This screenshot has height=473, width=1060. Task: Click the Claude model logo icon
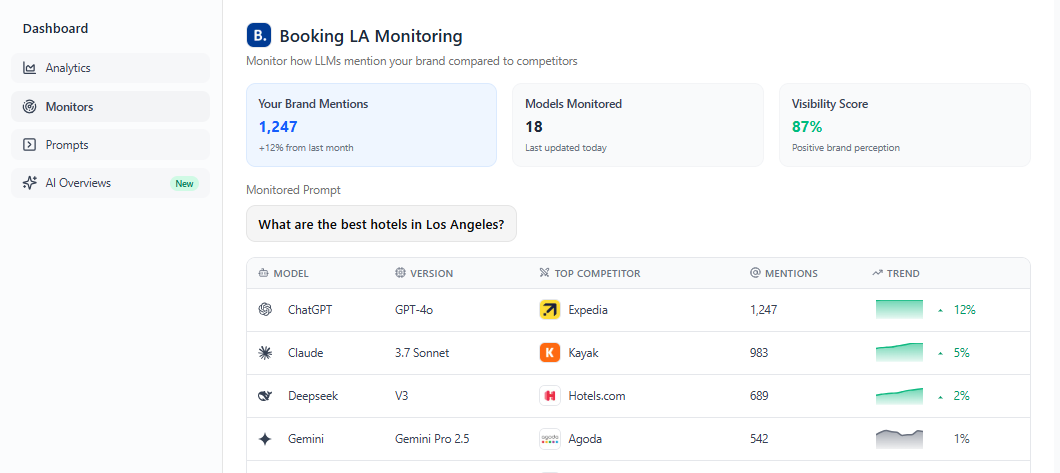click(x=265, y=353)
